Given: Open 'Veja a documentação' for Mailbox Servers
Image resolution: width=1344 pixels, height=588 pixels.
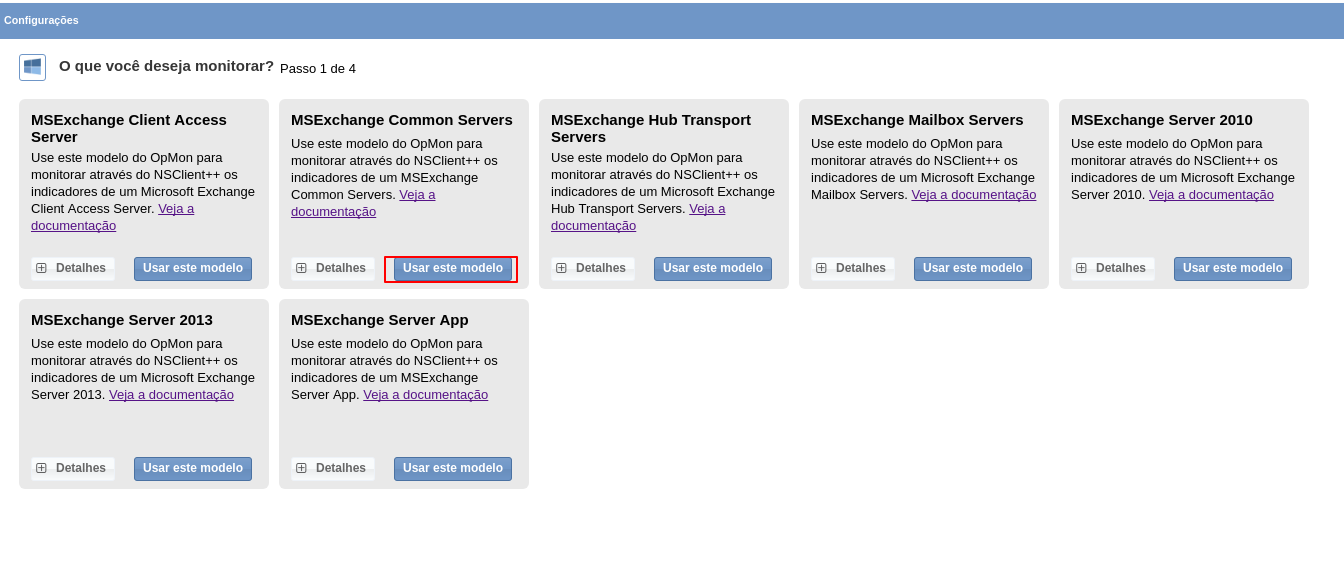Looking at the screenshot, I should 973,195.
